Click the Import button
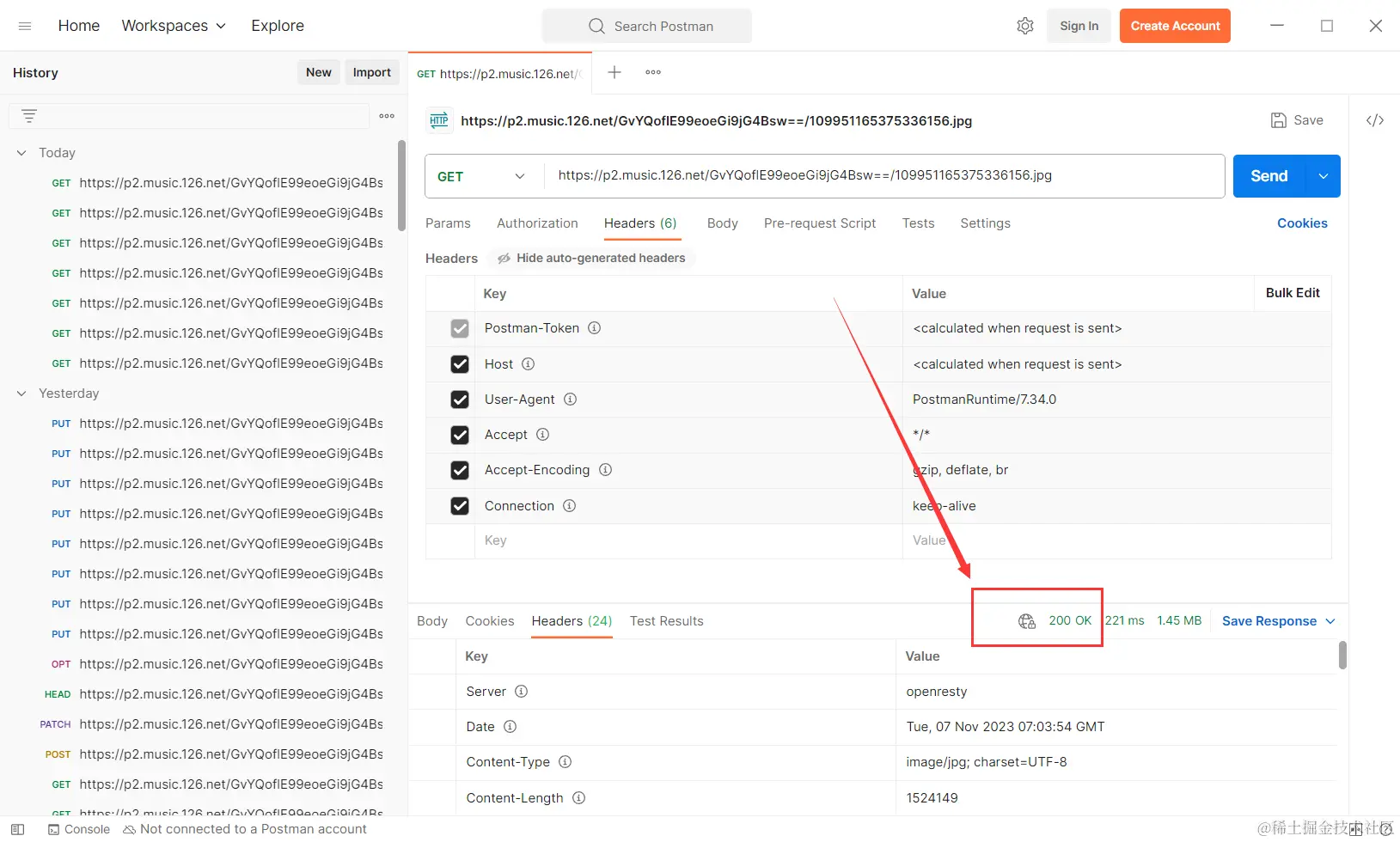The height and width of the screenshot is (842, 1400). pos(372,72)
